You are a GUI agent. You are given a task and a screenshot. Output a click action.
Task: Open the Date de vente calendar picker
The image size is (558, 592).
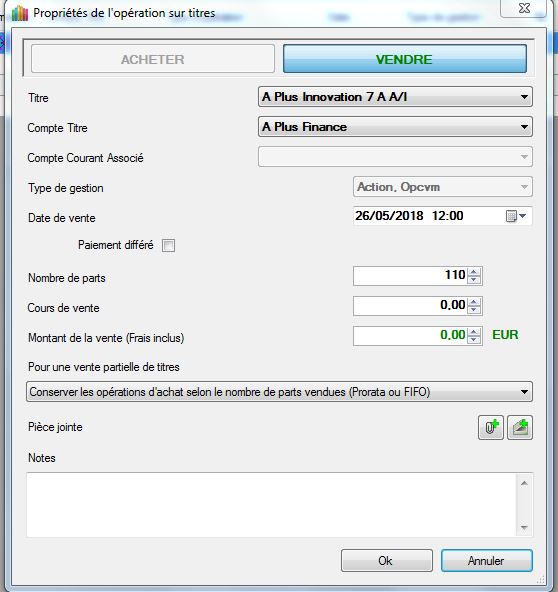click(x=516, y=216)
